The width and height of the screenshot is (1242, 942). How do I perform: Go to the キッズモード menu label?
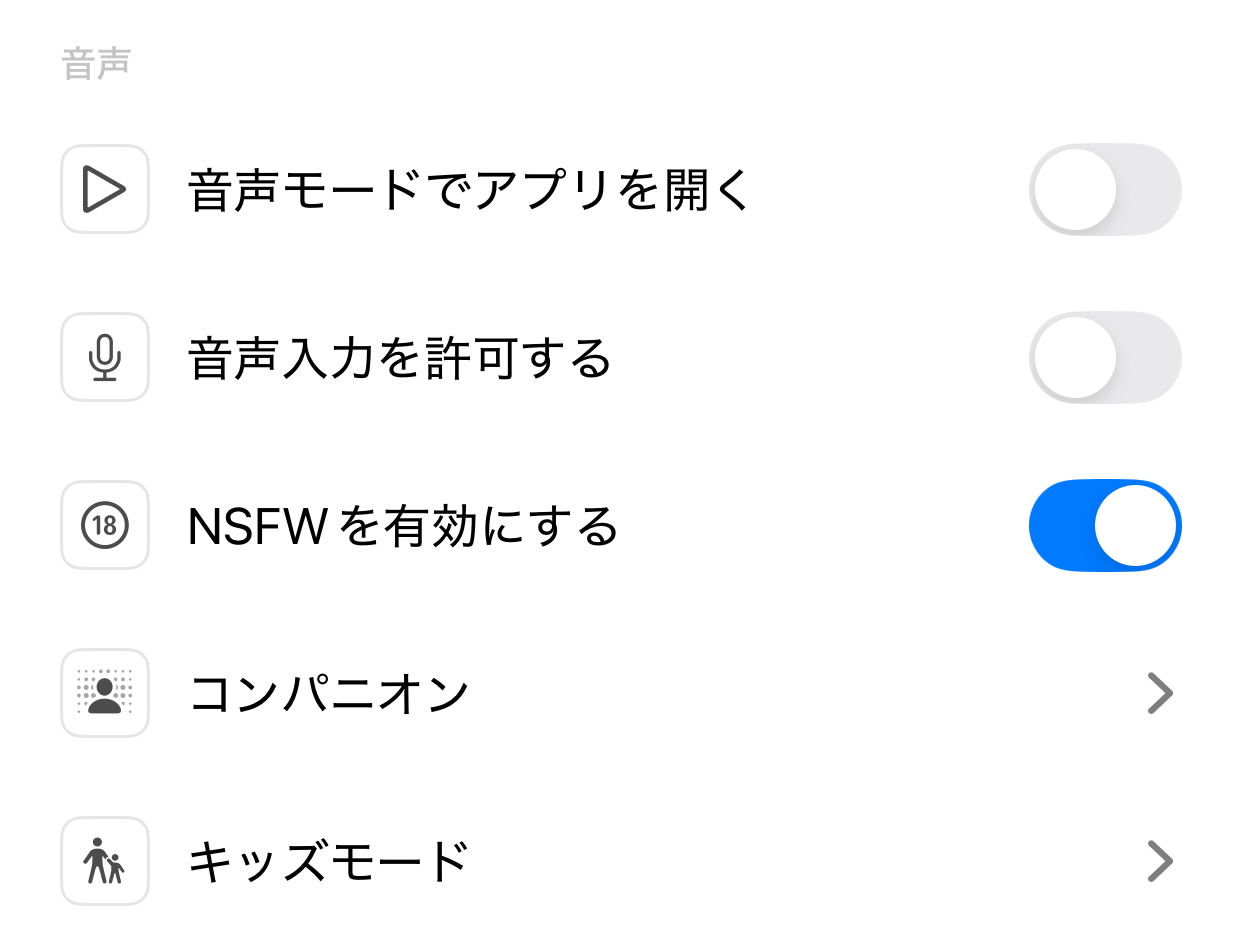[x=329, y=861]
